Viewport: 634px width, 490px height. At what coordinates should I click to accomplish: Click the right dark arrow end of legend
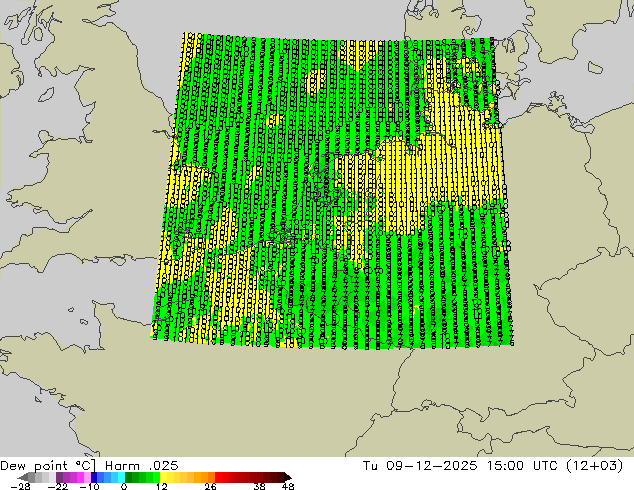pyautogui.click(x=287, y=477)
